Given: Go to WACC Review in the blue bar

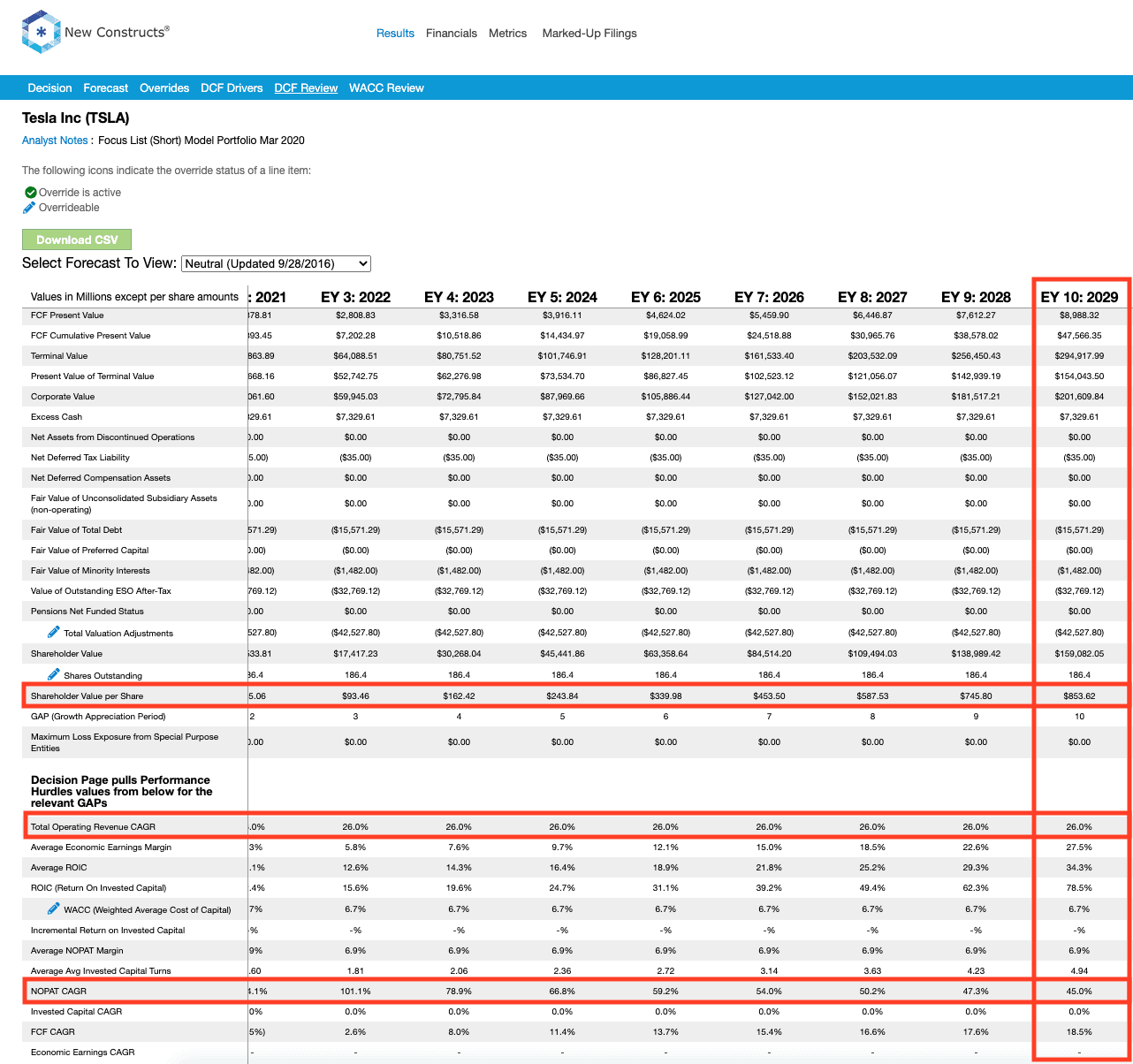Looking at the screenshot, I should (386, 88).
